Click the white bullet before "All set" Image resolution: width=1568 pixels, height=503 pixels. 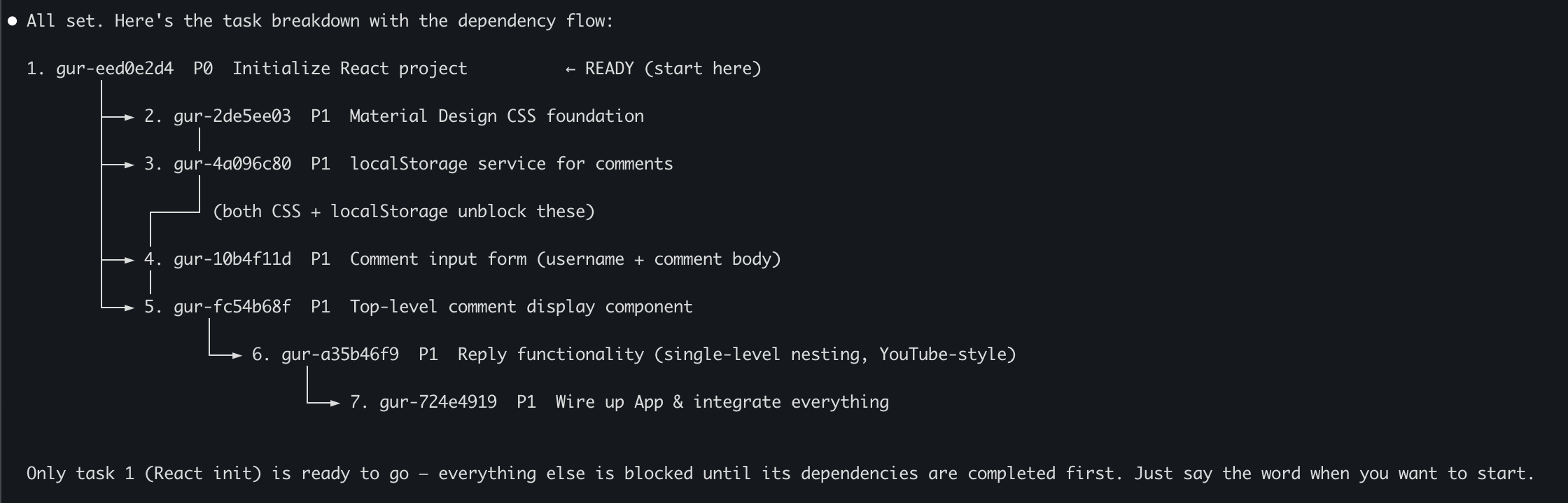[12, 21]
